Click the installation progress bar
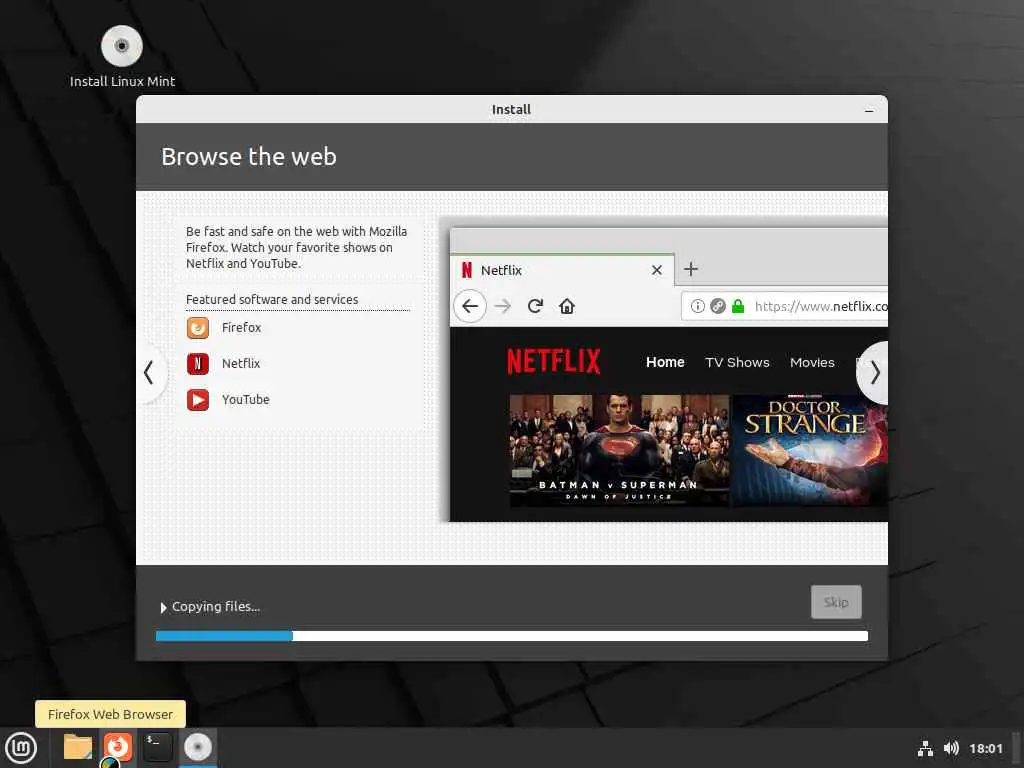 512,636
